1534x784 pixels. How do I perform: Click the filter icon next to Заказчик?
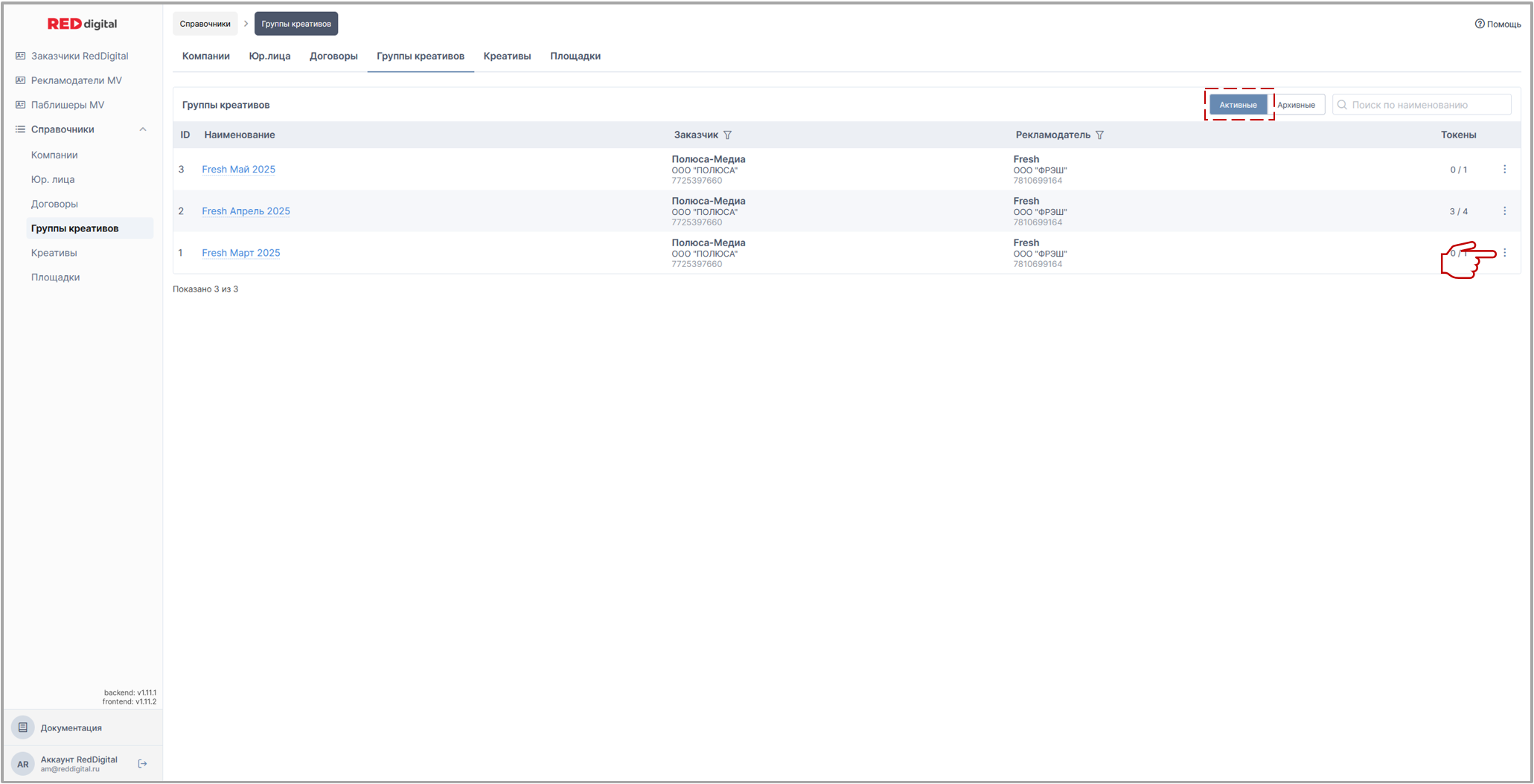pyautogui.click(x=727, y=135)
